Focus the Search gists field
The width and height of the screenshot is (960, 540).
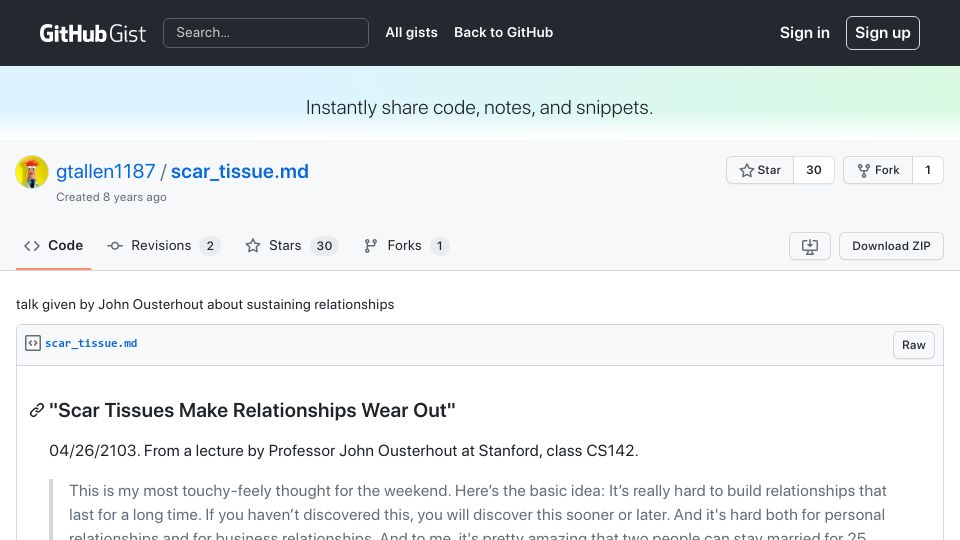pos(266,33)
